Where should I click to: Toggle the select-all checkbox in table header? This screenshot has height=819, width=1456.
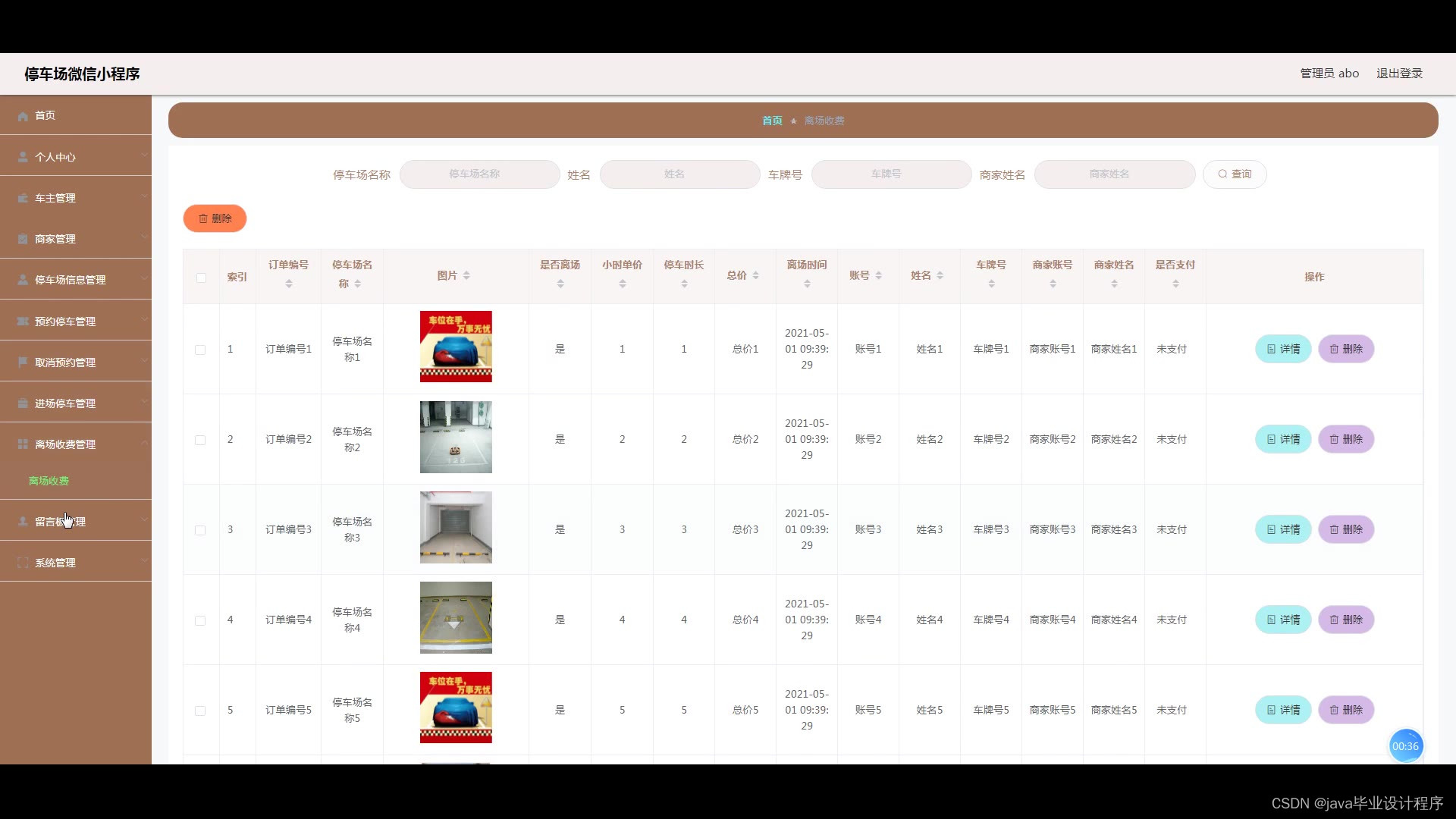pyautogui.click(x=201, y=278)
